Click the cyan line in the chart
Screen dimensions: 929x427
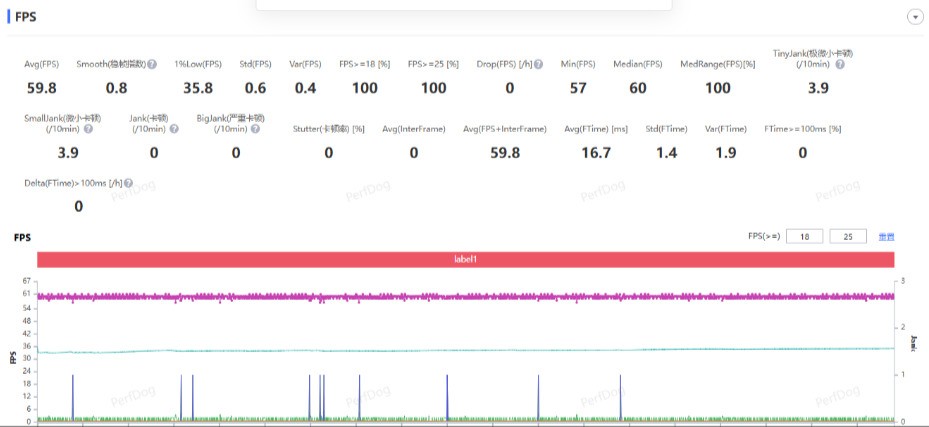[465, 350]
